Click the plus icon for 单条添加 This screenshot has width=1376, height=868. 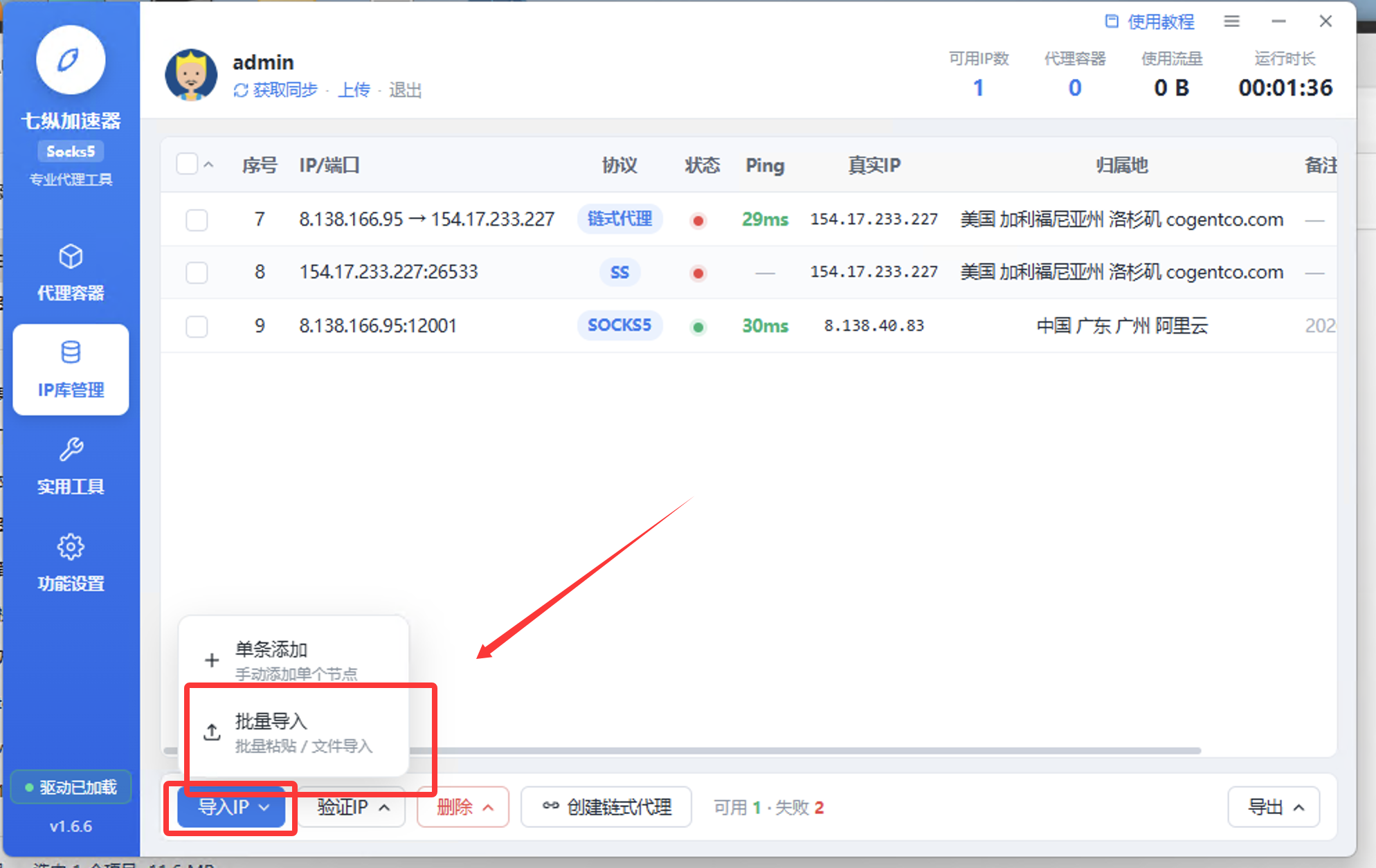point(212,660)
